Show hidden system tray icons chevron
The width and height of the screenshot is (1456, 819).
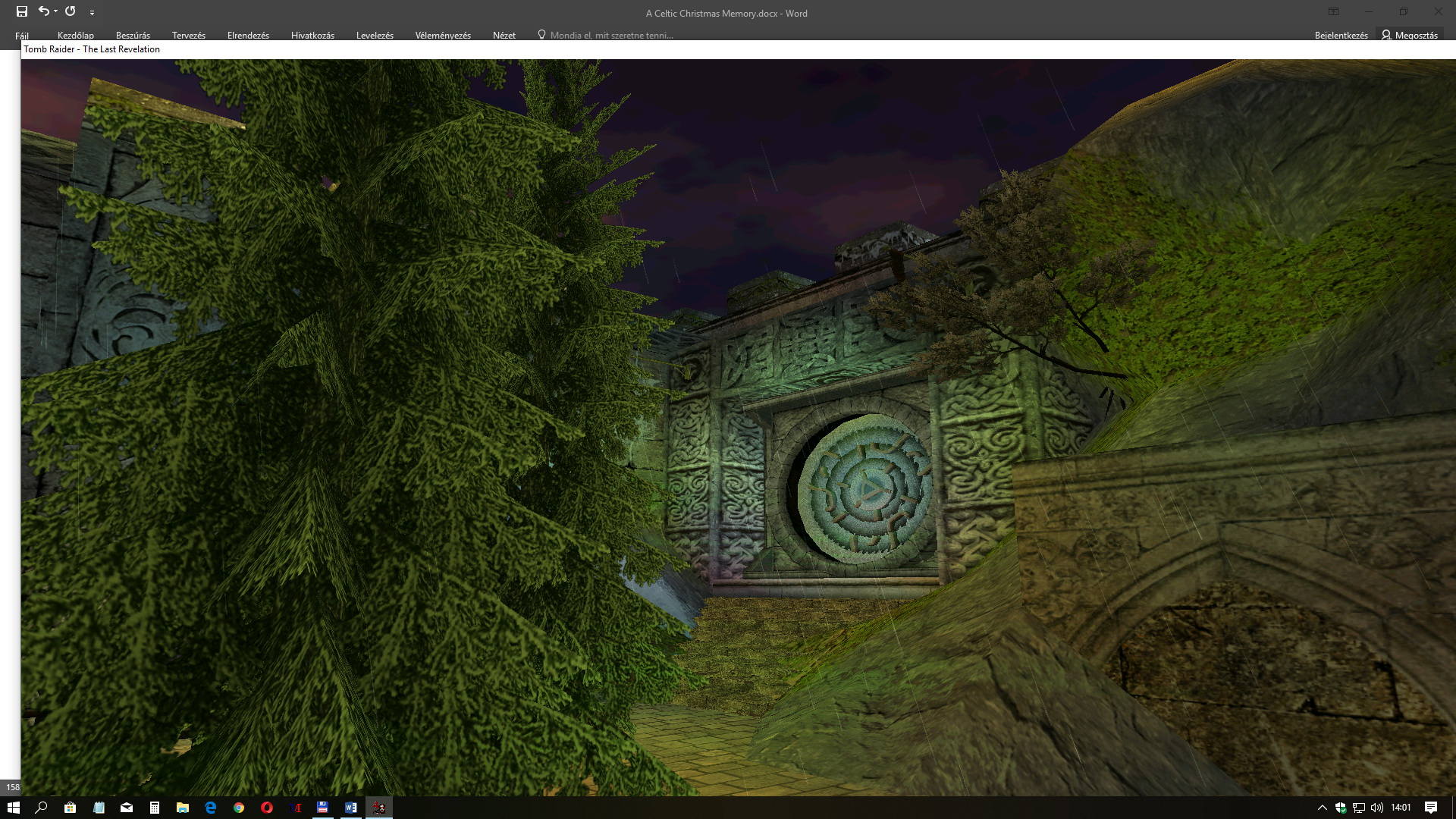1322,808
